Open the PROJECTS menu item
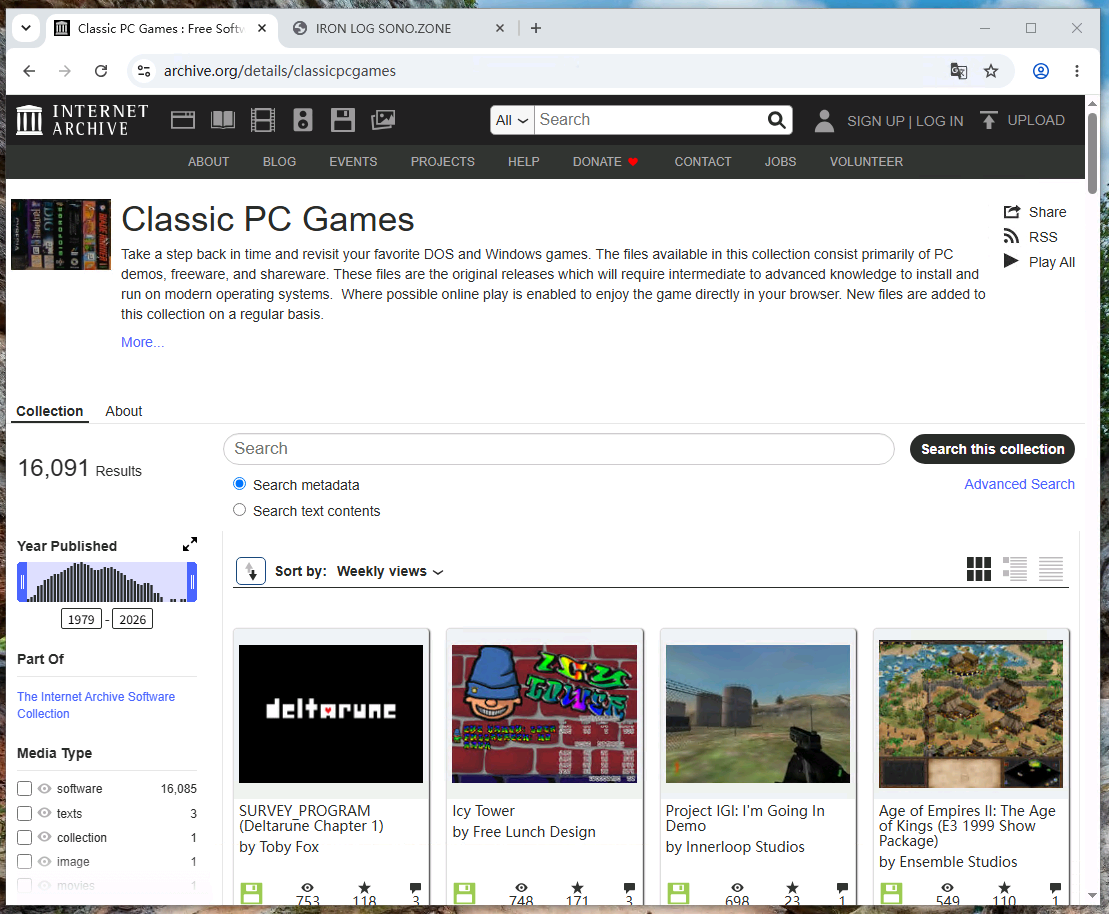 coord(443,162)
